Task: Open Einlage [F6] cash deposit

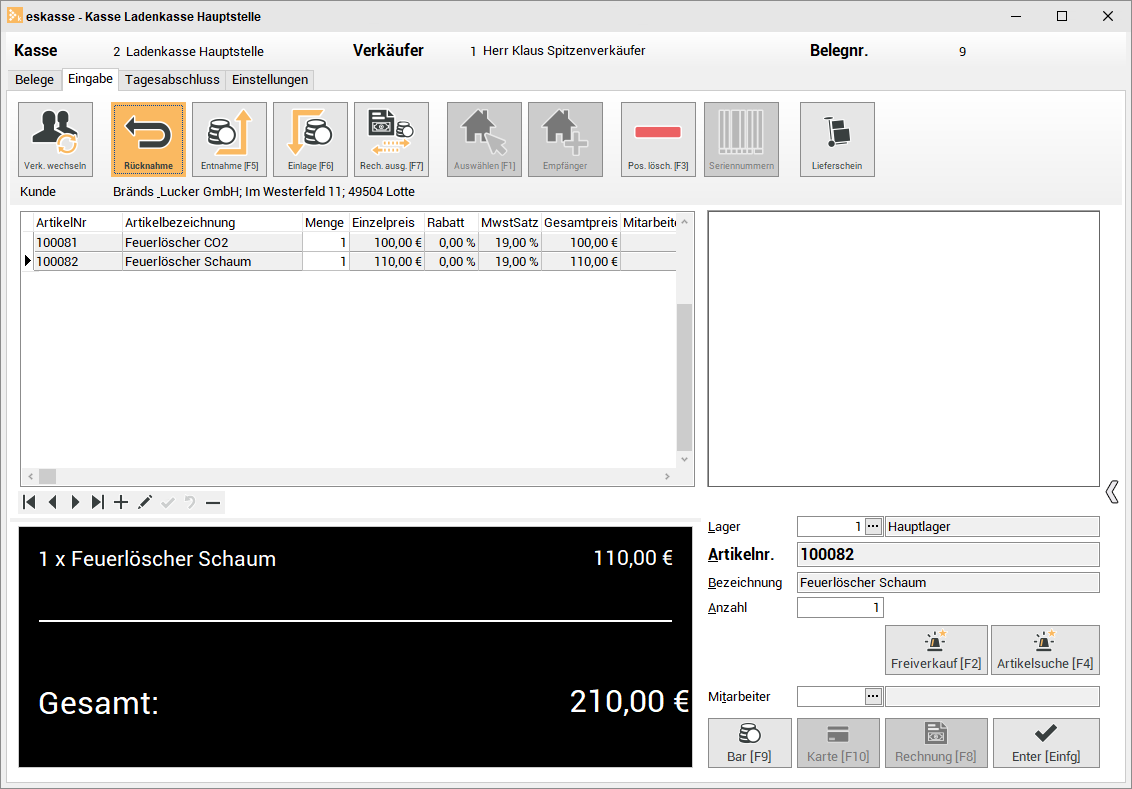Action: pyautogui.click(x=310, y=139)
